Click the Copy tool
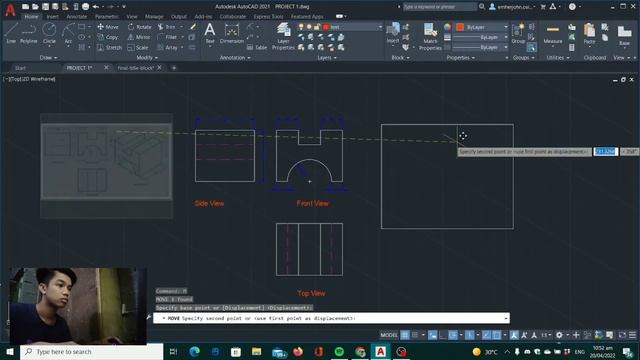This screenshot has height=360, width=640. [x=108, y=37]
